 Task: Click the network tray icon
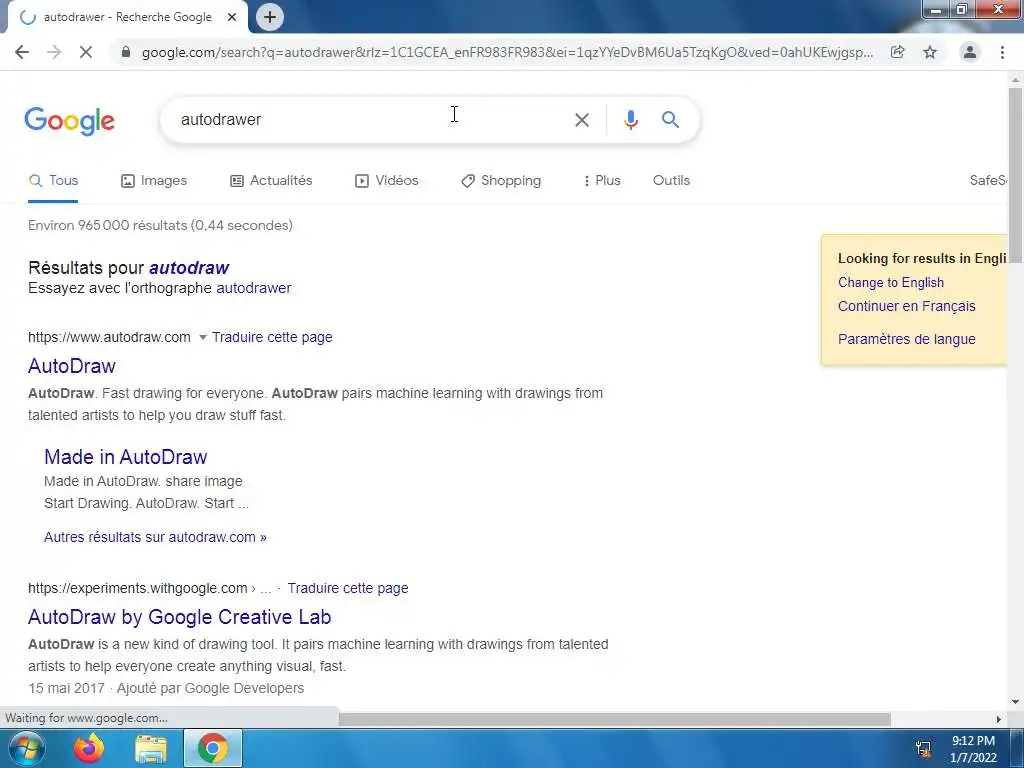923,749
